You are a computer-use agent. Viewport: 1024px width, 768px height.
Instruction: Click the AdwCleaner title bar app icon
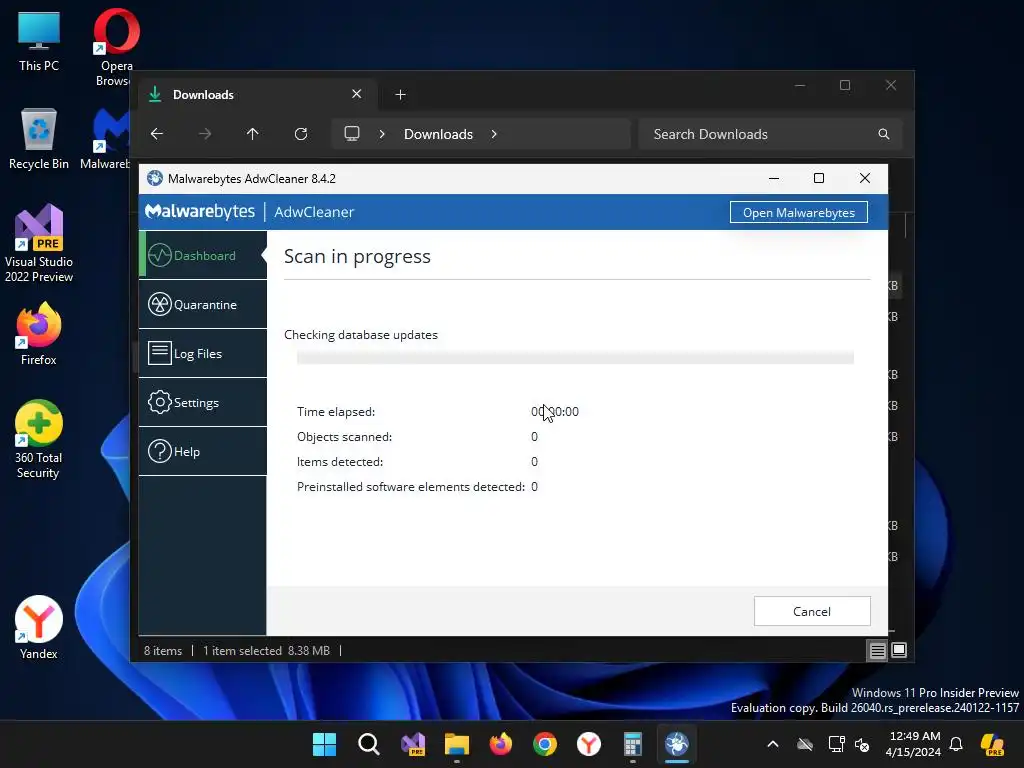coord(155,178)
